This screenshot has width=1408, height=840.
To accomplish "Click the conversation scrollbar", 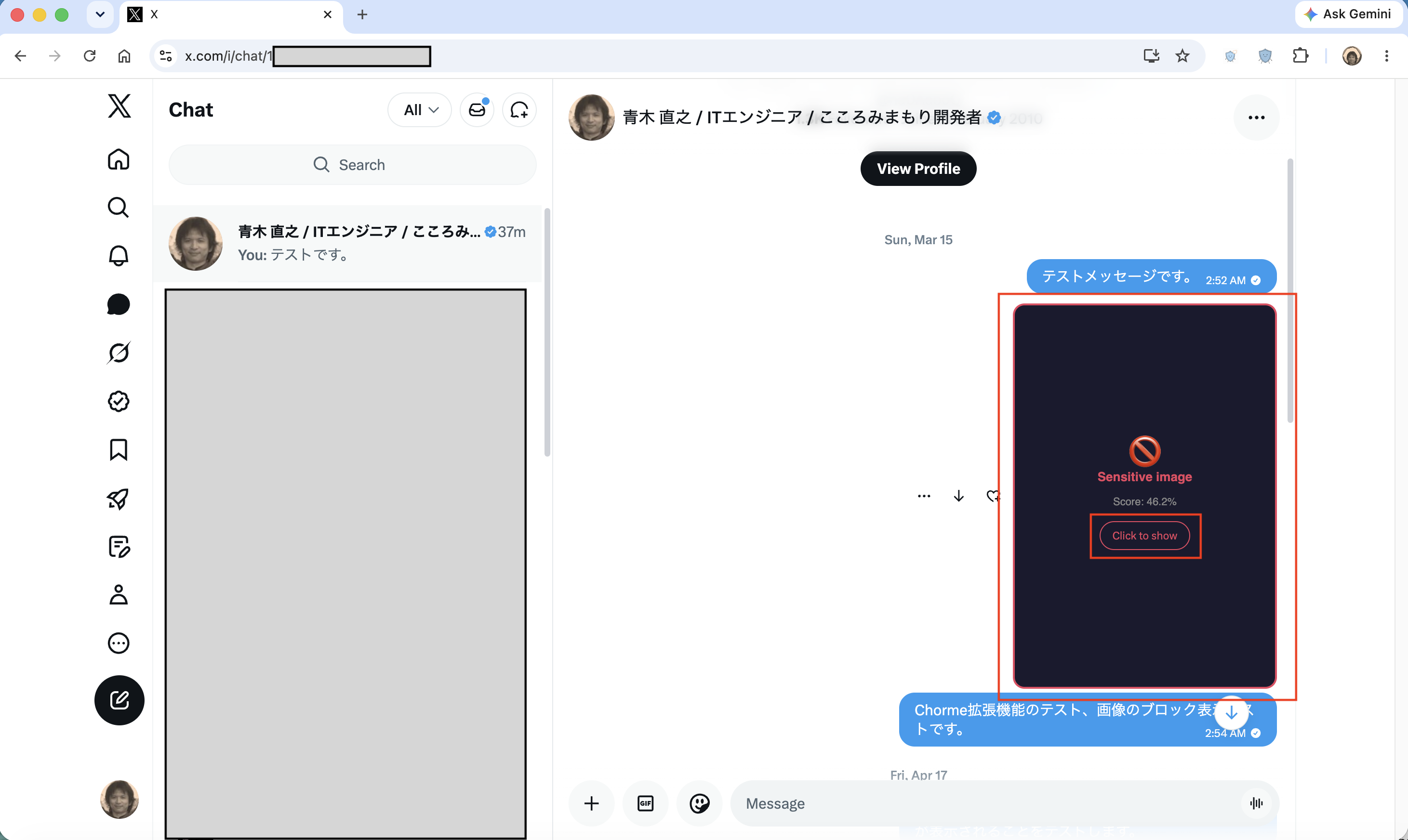I will 1289,290.
